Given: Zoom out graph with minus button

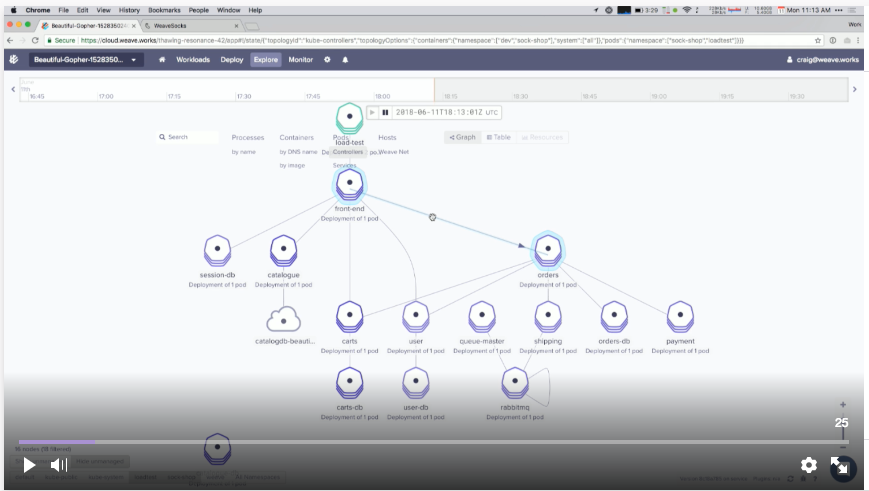Looking at the screenshot, I should [x=842, y=447].
